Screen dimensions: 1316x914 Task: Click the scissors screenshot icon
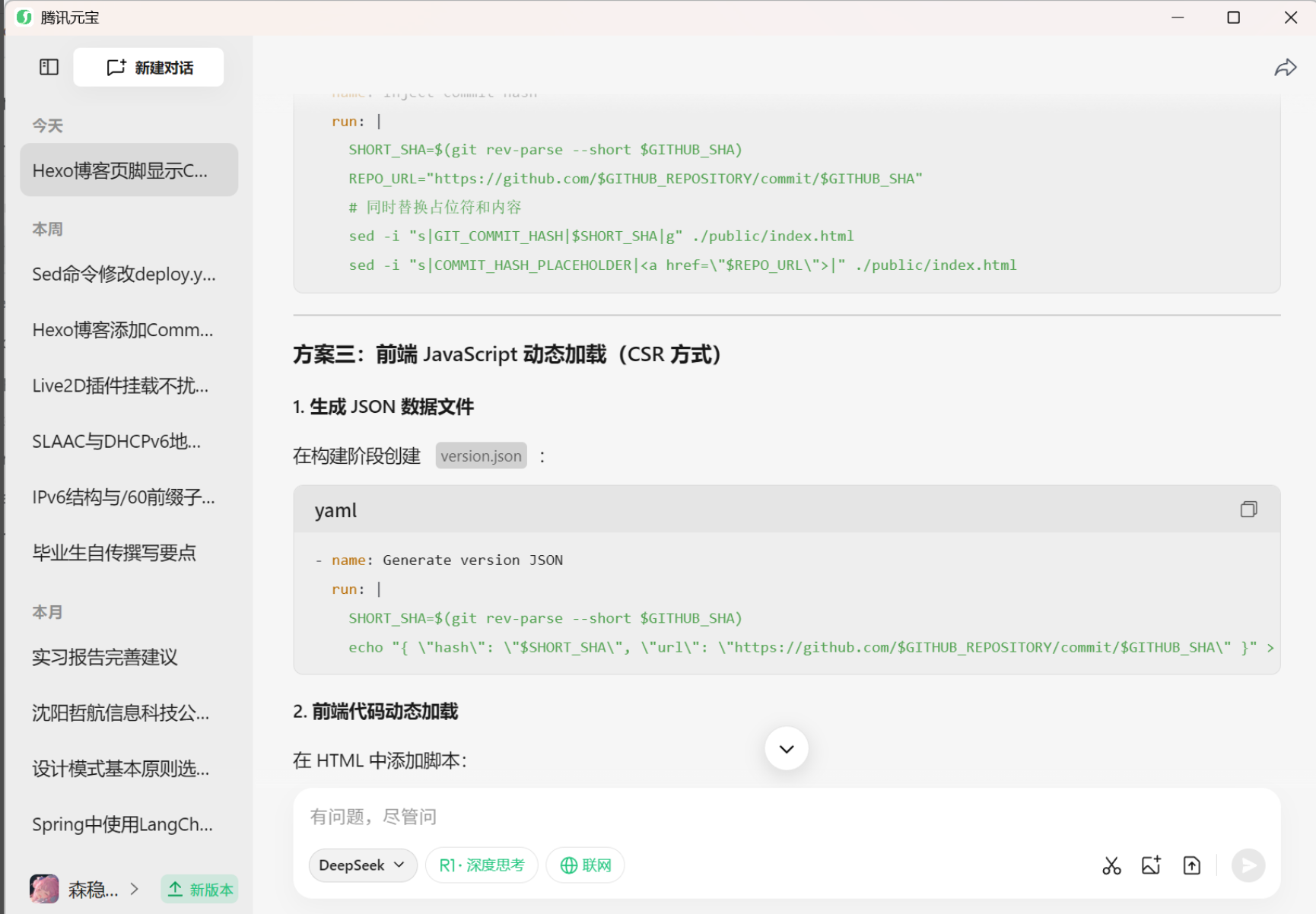pyautogui.click(x=1111, y=865)
